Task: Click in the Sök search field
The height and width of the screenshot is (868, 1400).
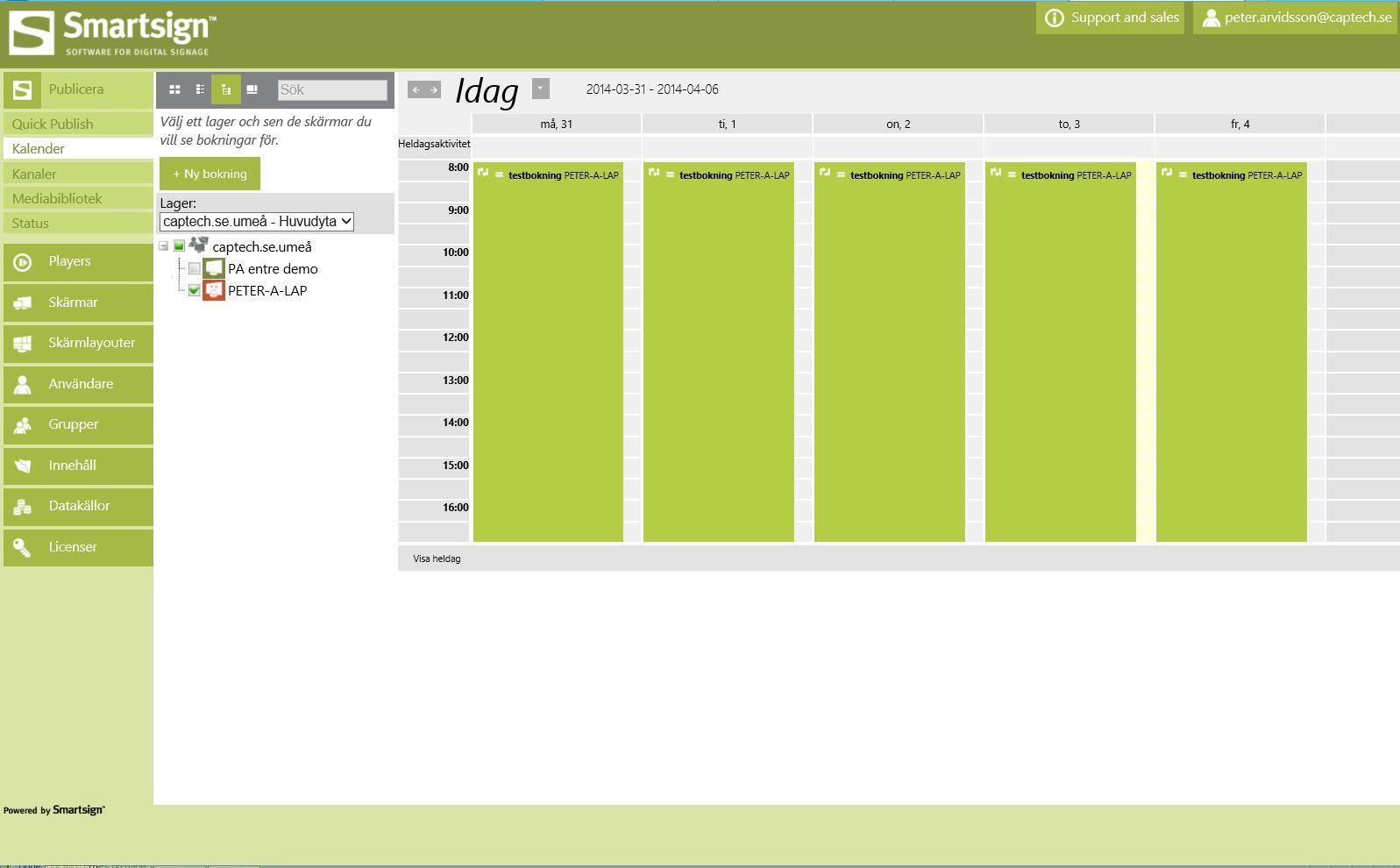Action: 332,89
